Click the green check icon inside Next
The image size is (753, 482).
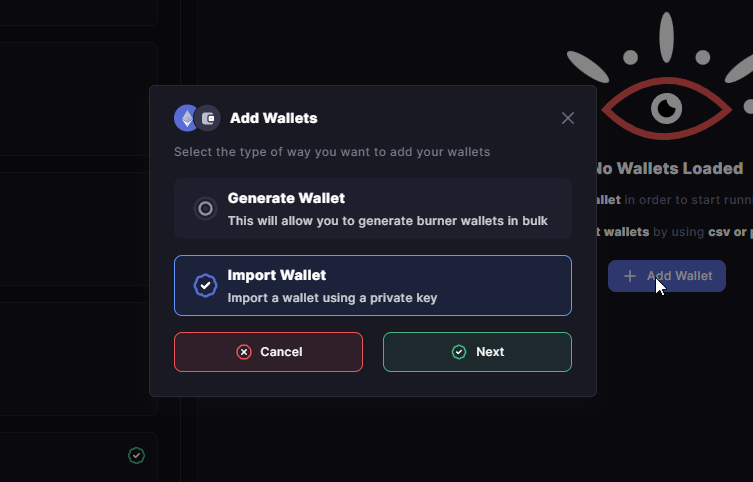tap(459, 352)
